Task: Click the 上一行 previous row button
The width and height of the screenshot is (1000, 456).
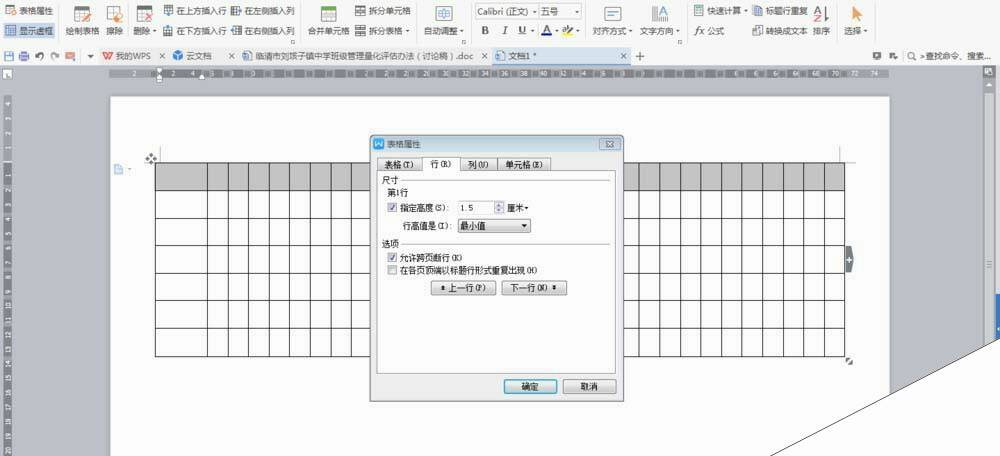Action: [464, 288]
